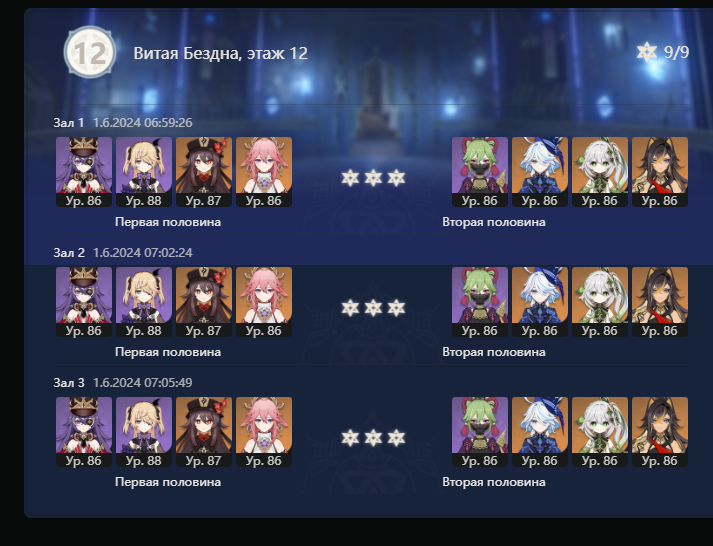Screen dimensions: 713x546
Task: Select Chevreuse portrait in Зал 1 first half
Action: [84, 172]
